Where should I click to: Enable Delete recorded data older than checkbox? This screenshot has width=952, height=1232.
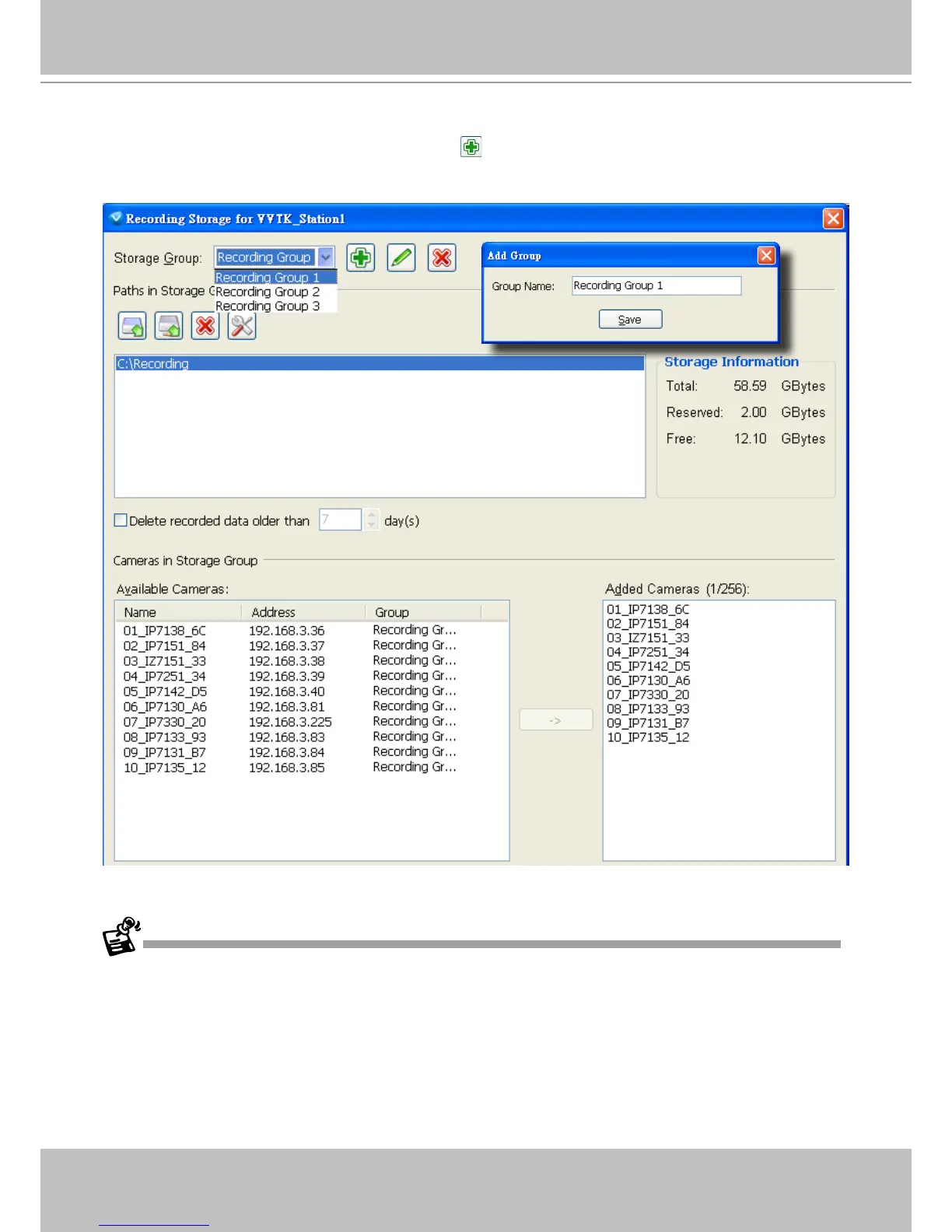(x=121, y=520)
